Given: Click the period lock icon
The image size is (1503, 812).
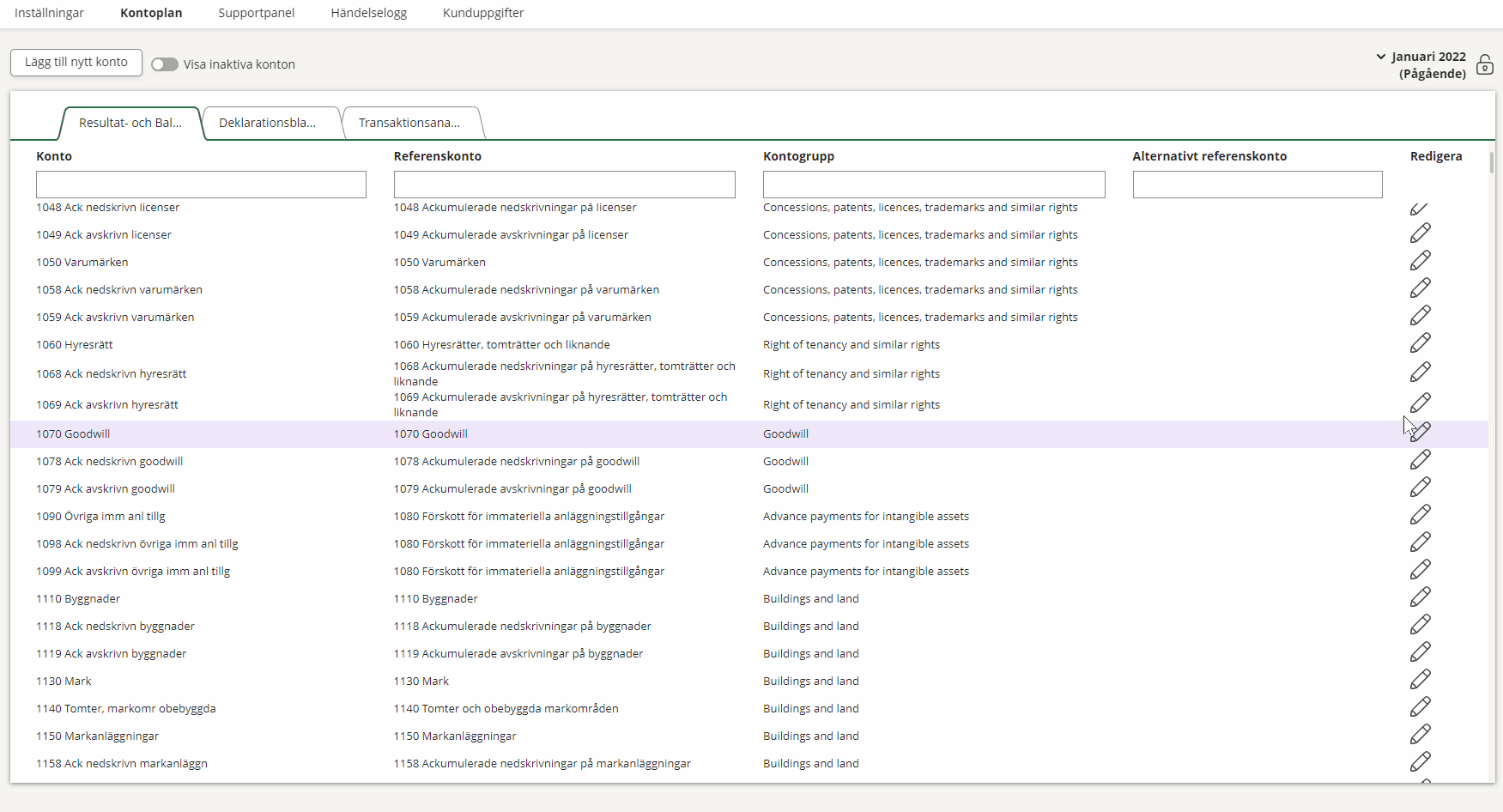Looking at the screenshot, I should pos(1484,65).
